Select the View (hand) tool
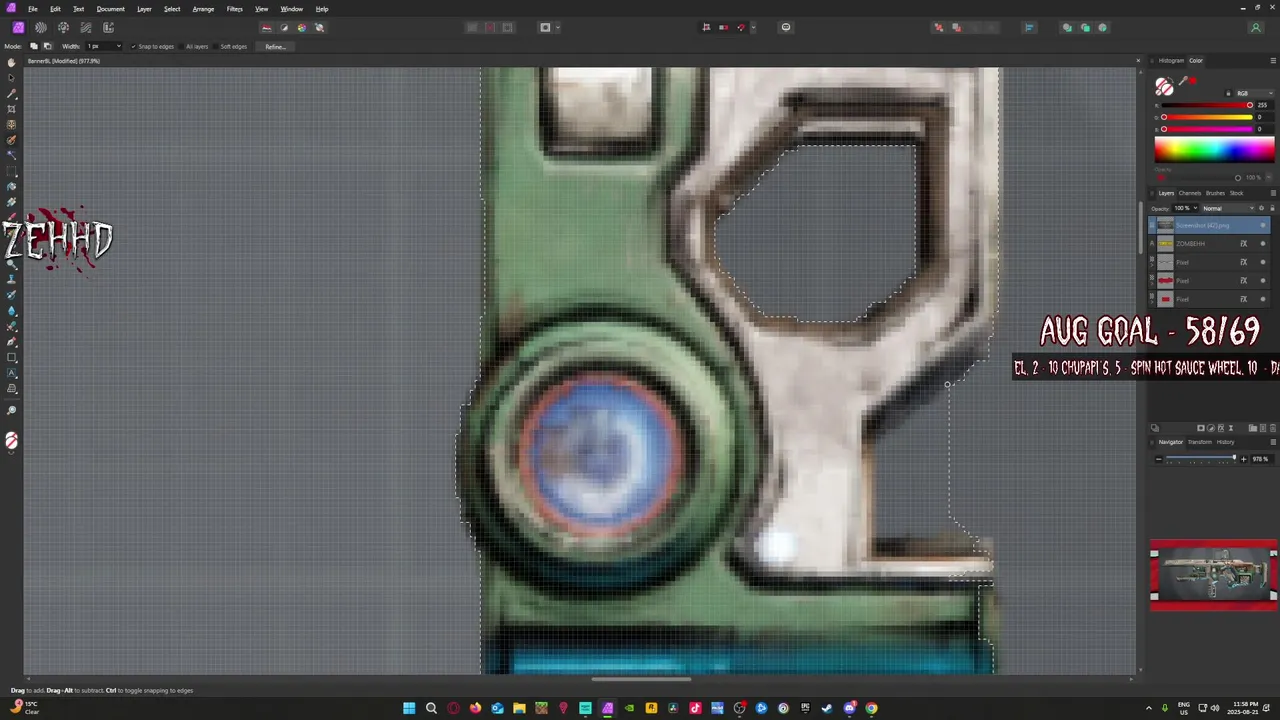The height and width of the screenshot is (720, 1280). 12,62
